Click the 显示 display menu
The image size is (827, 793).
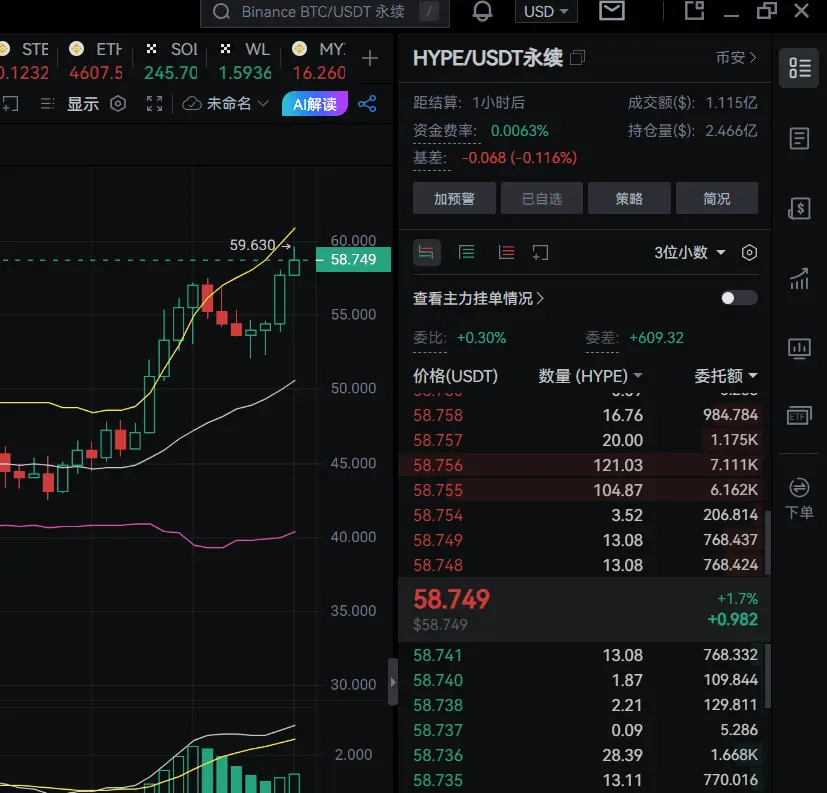coord(83,103)
